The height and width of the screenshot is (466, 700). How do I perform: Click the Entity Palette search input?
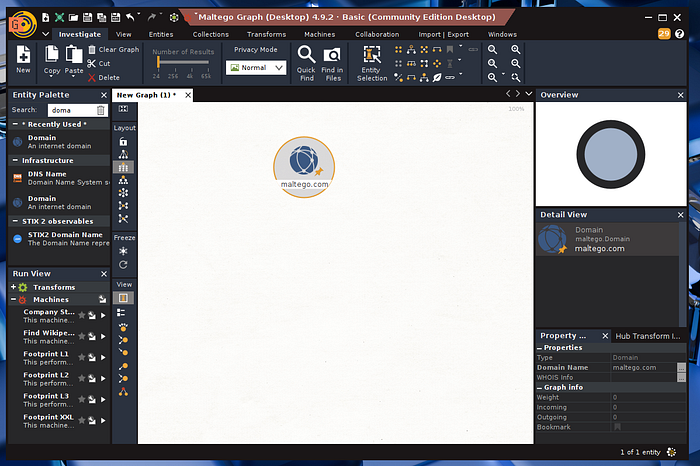(x=72, y=110)
